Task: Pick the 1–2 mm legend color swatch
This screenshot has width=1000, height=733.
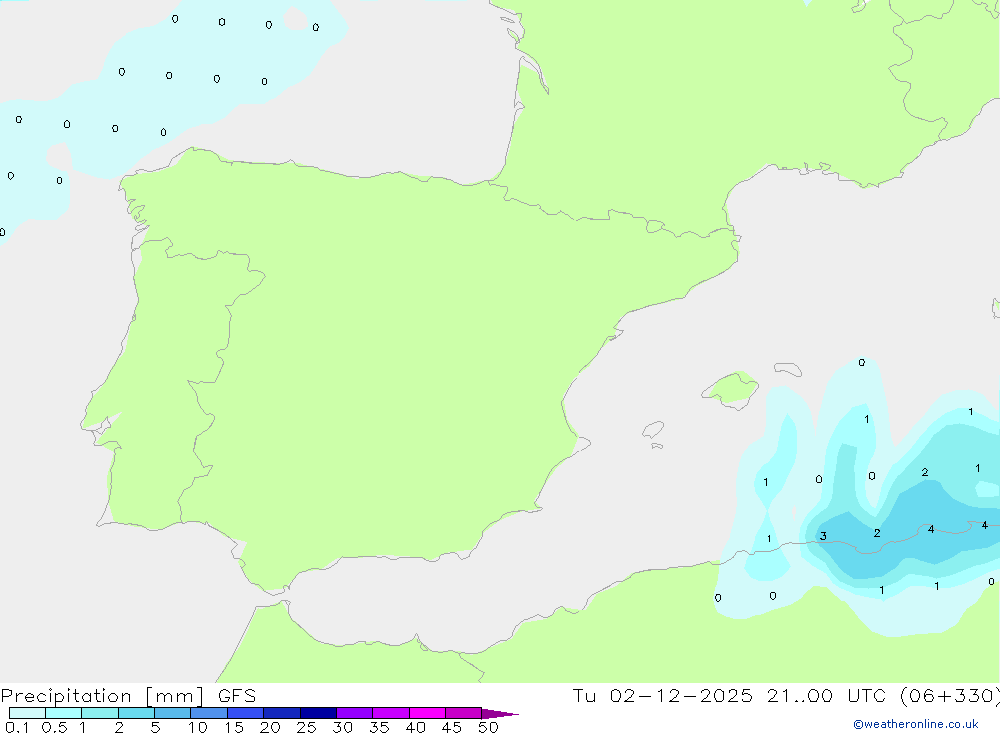Action: click(100, 713)
